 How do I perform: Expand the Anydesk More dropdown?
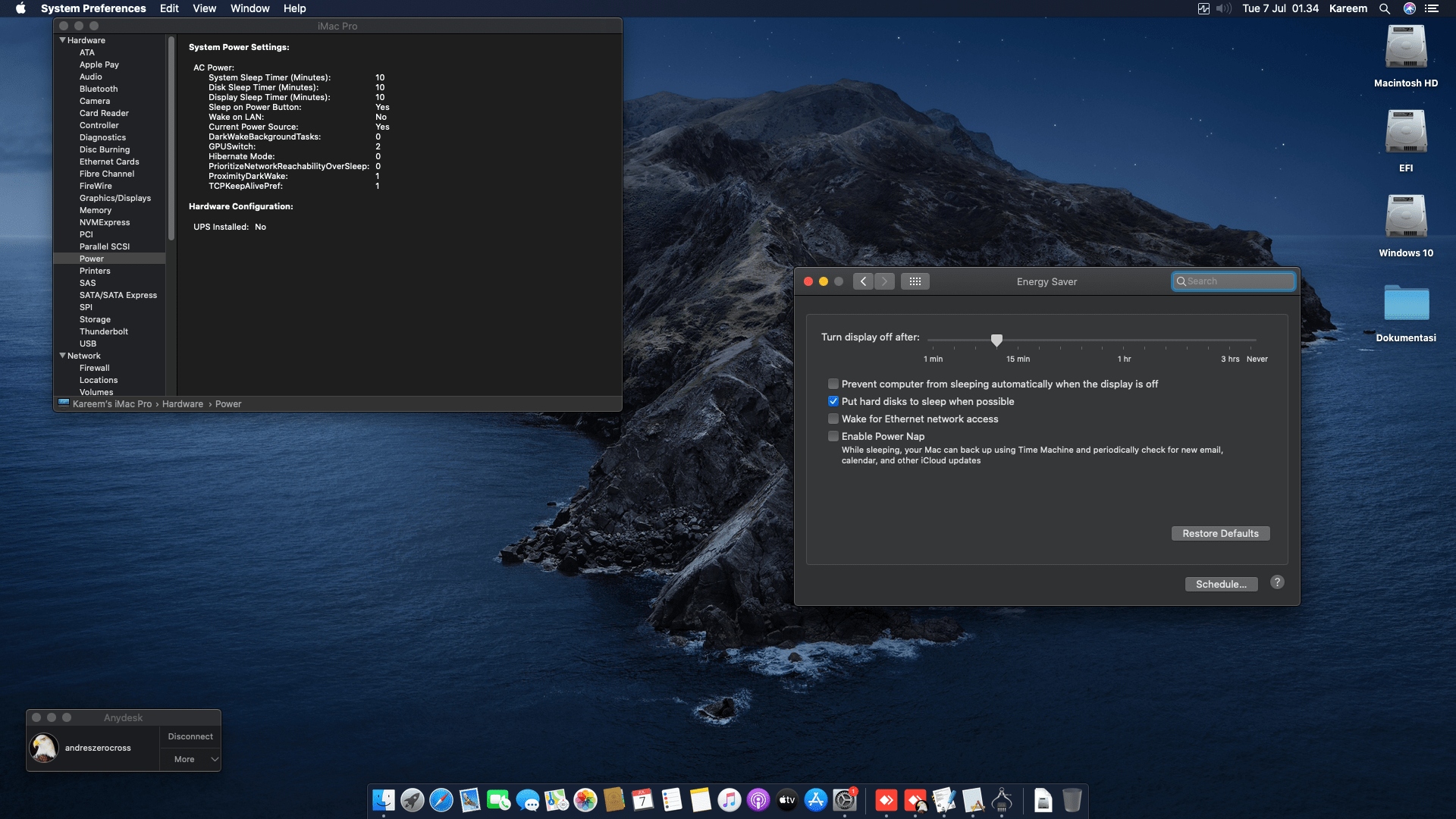(x=190, y=759)
